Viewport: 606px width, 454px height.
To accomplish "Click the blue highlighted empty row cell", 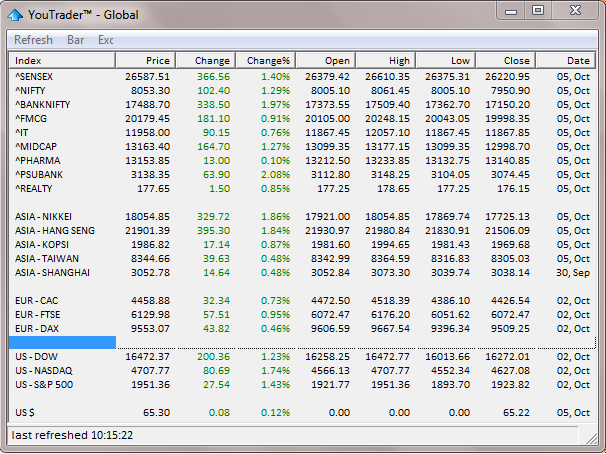I will pyautogui.click(x=62, y=342).
